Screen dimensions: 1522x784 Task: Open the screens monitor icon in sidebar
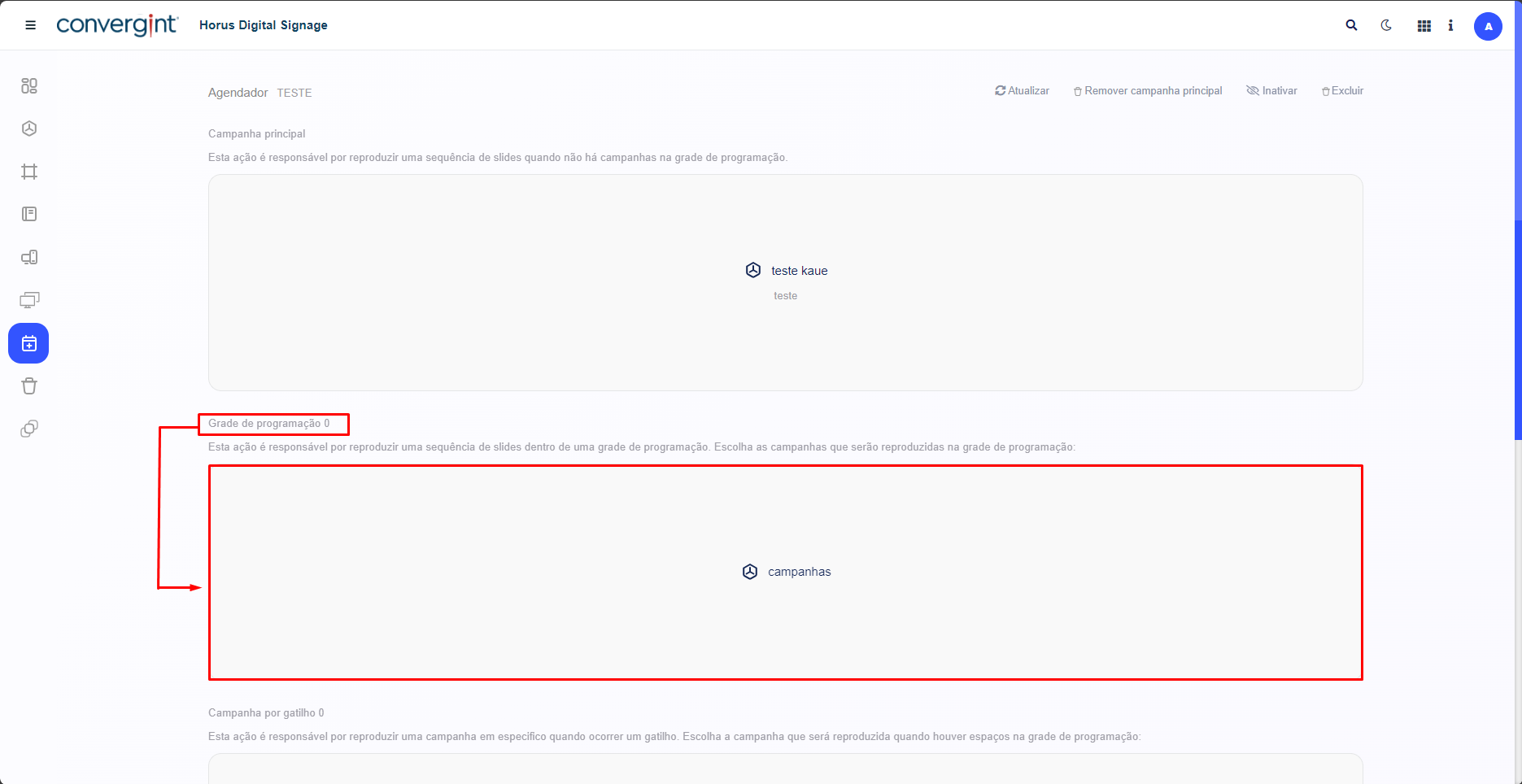click(x=29, y=300)
